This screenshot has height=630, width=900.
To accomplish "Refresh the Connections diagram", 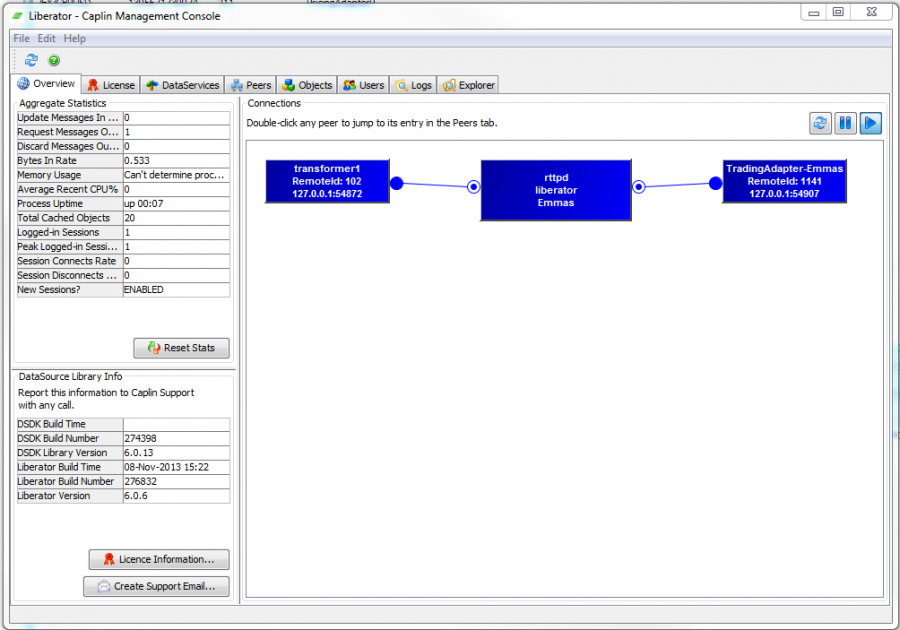I will point(820,123).
